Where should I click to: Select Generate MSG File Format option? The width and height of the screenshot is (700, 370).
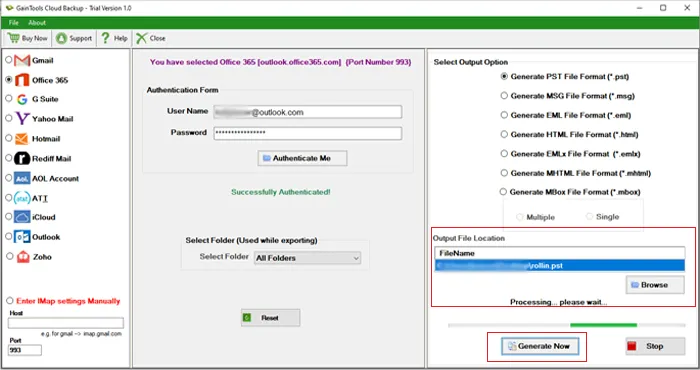(x=504, y=96)
